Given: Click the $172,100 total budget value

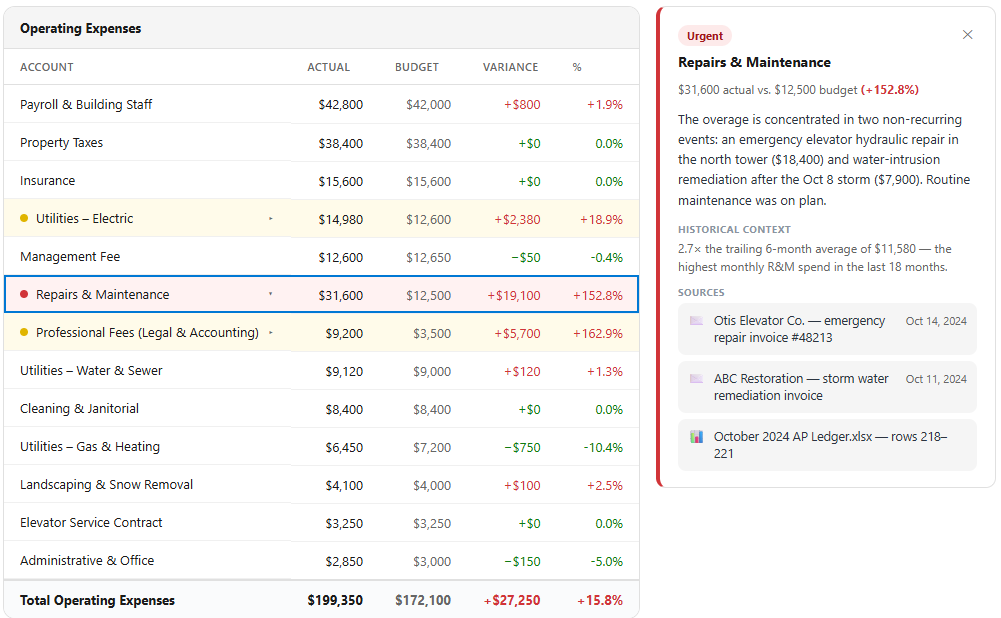Looking at the screenshot, I should tap(423, 600).
